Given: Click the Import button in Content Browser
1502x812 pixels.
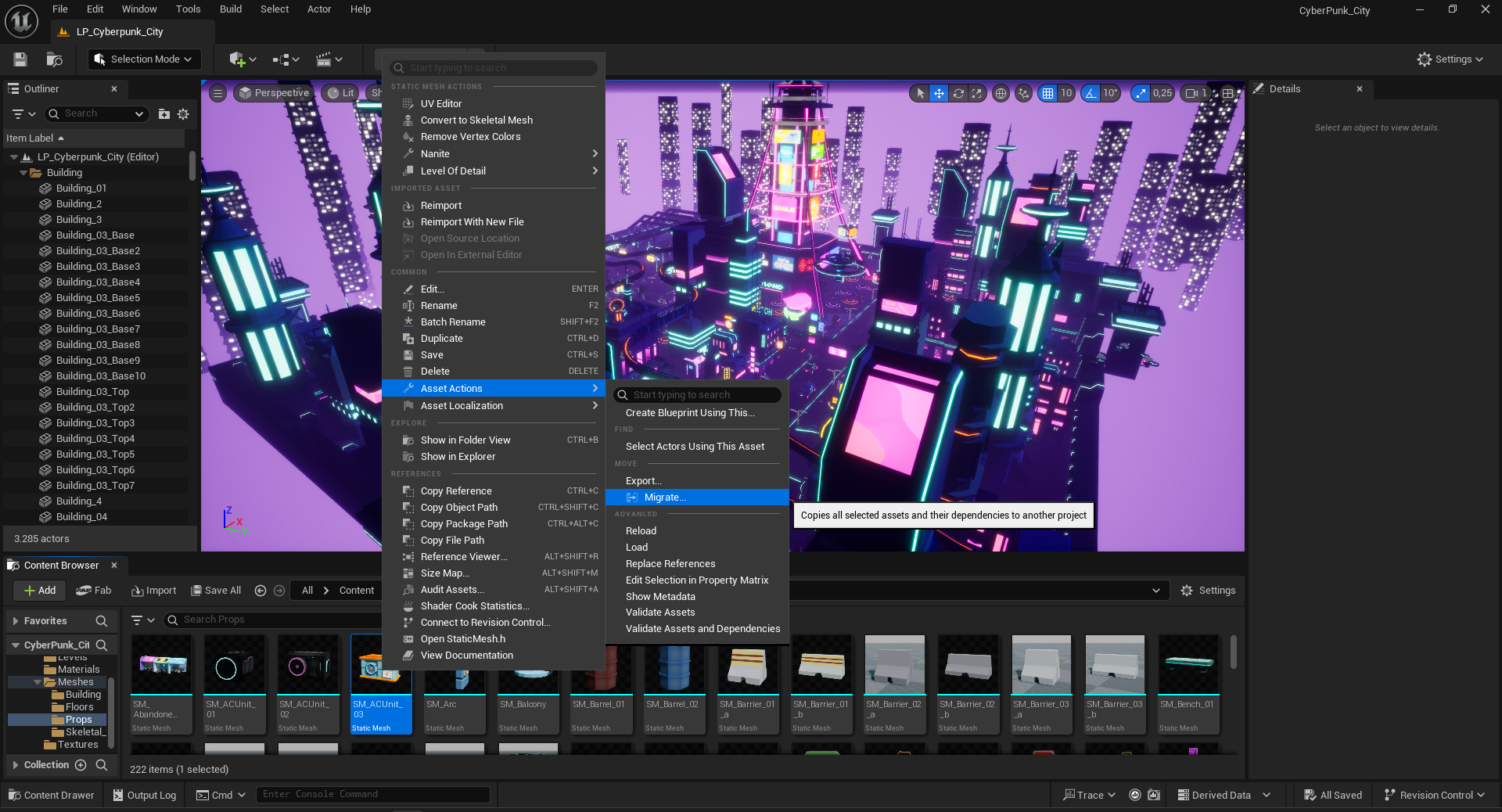Looking at the screenshot, I should [154, 591].
